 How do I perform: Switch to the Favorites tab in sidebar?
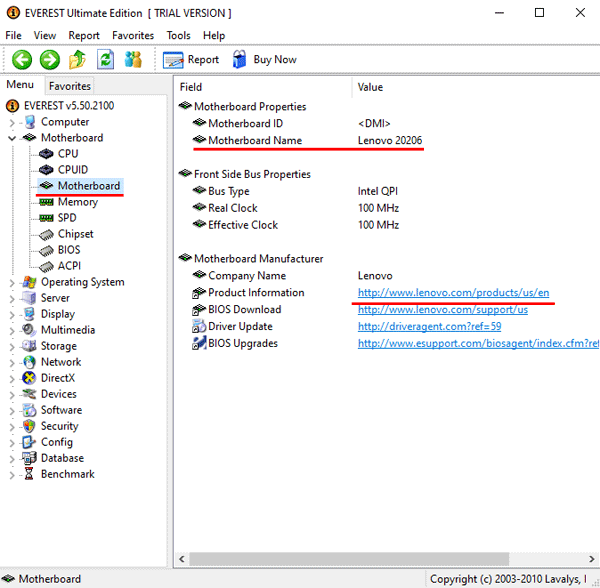(70, 86)
